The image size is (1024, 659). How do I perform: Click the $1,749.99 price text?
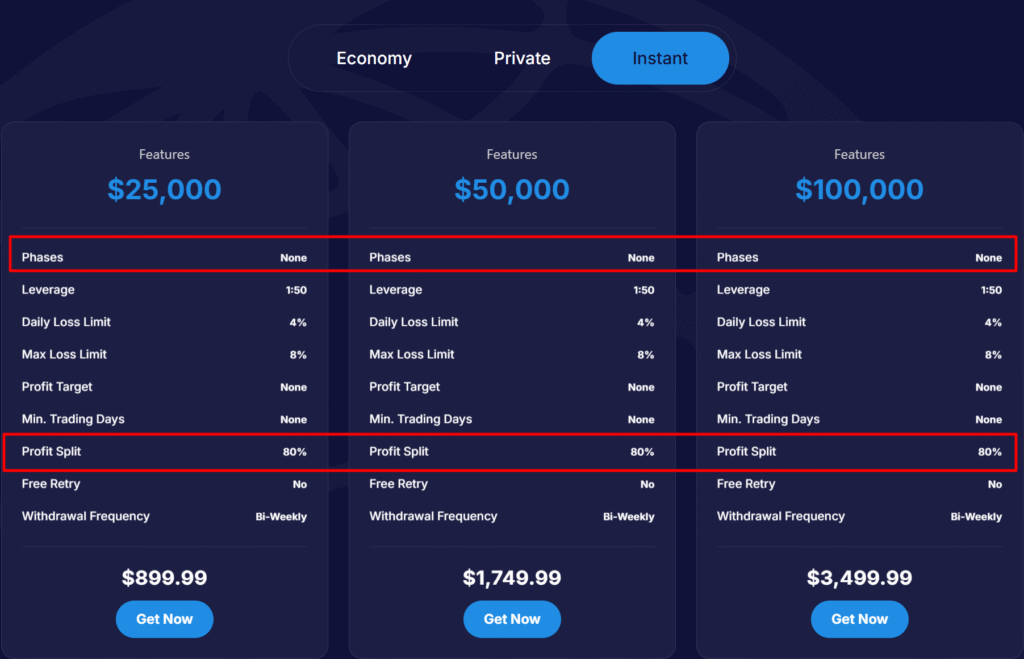512,577
